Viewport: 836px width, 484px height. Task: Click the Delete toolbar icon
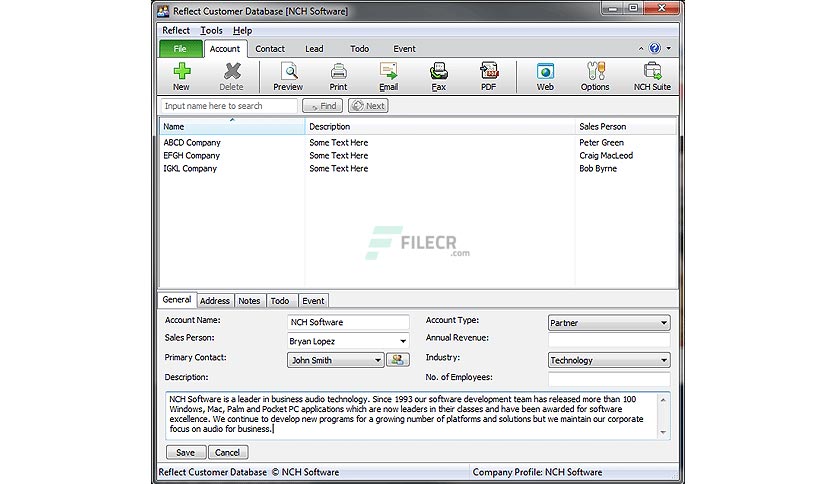[x=231, y=76]
